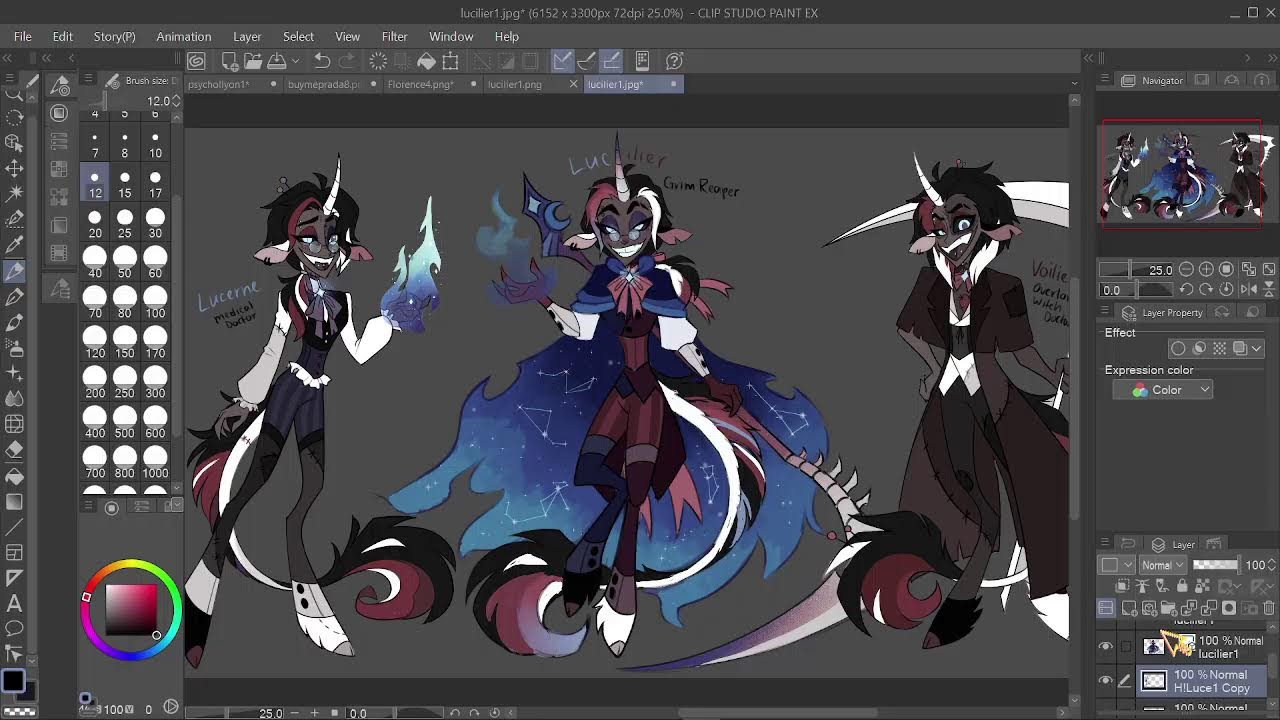
Task: Toggle Clip to Layer Below
Action: [x=1122, y=586]
